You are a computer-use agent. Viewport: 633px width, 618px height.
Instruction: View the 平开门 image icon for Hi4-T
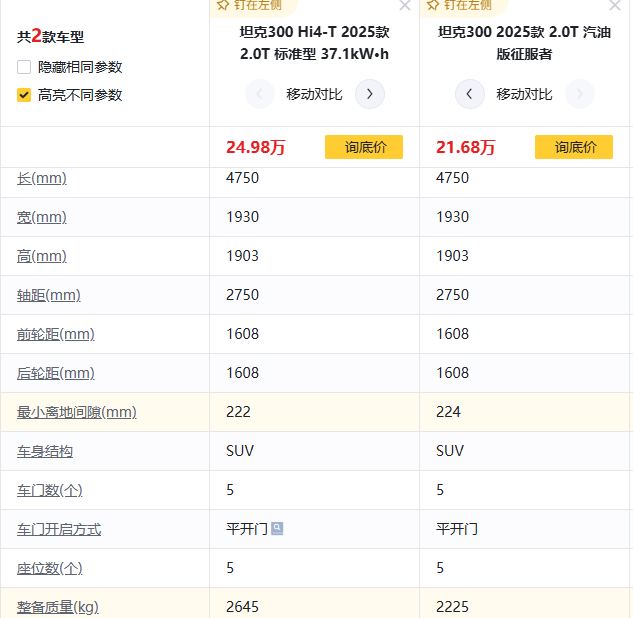pyautogui.click(x=277, y=528)
